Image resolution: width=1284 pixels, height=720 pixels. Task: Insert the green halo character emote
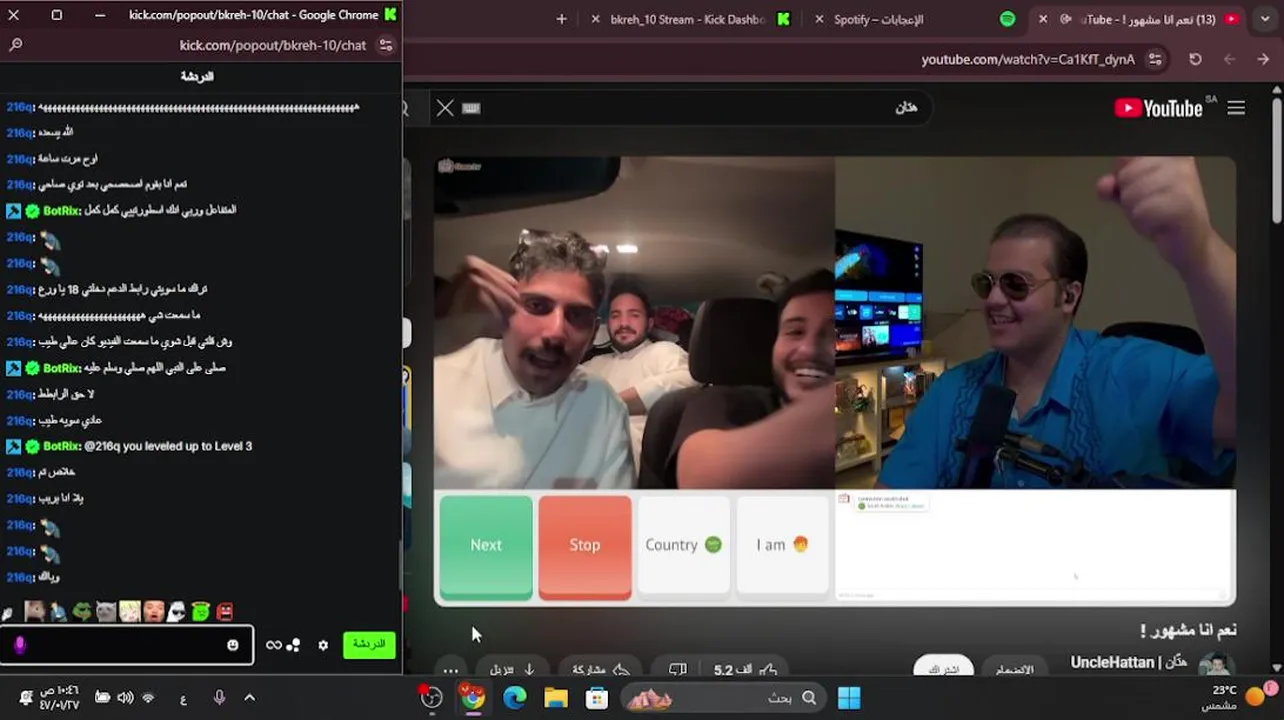point(201,611)
